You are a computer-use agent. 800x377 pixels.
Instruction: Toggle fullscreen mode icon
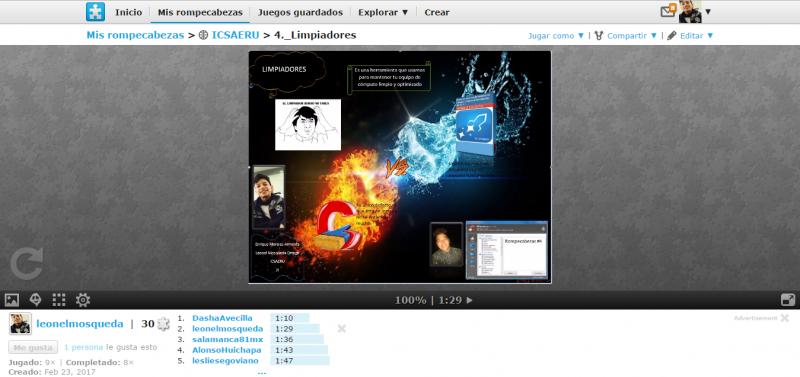[788, 300]
